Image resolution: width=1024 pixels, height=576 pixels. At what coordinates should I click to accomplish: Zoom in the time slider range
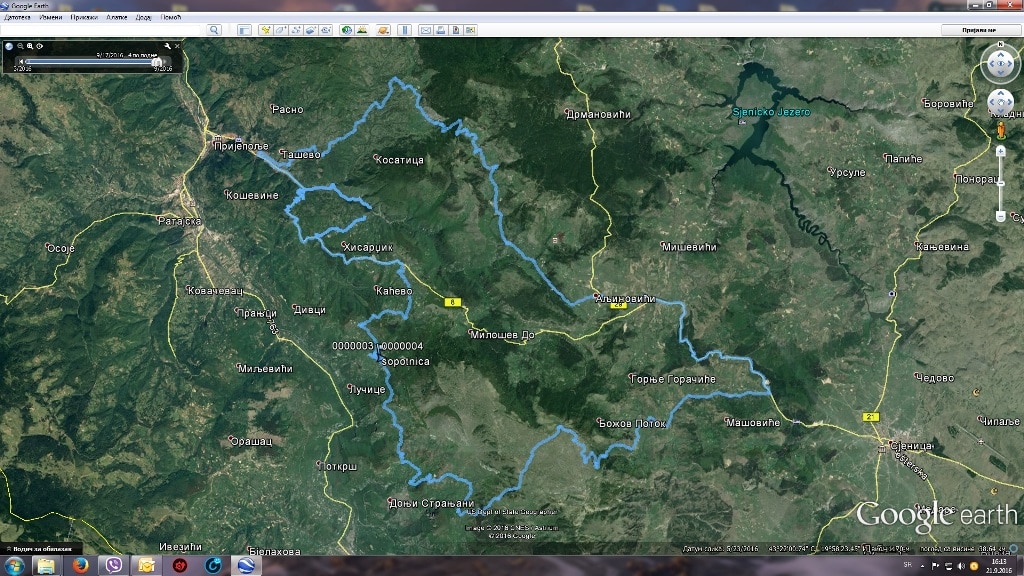pos(30,46)
